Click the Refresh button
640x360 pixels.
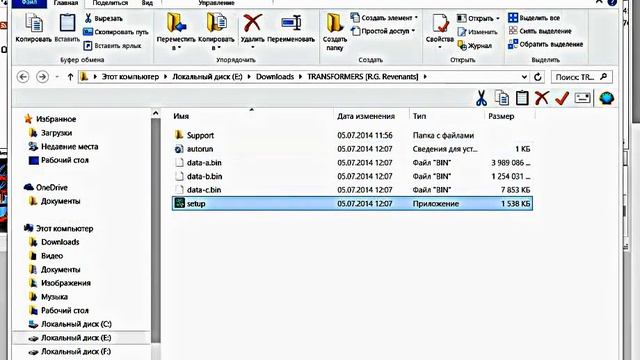pyautogui.click(x=538, y=77)
